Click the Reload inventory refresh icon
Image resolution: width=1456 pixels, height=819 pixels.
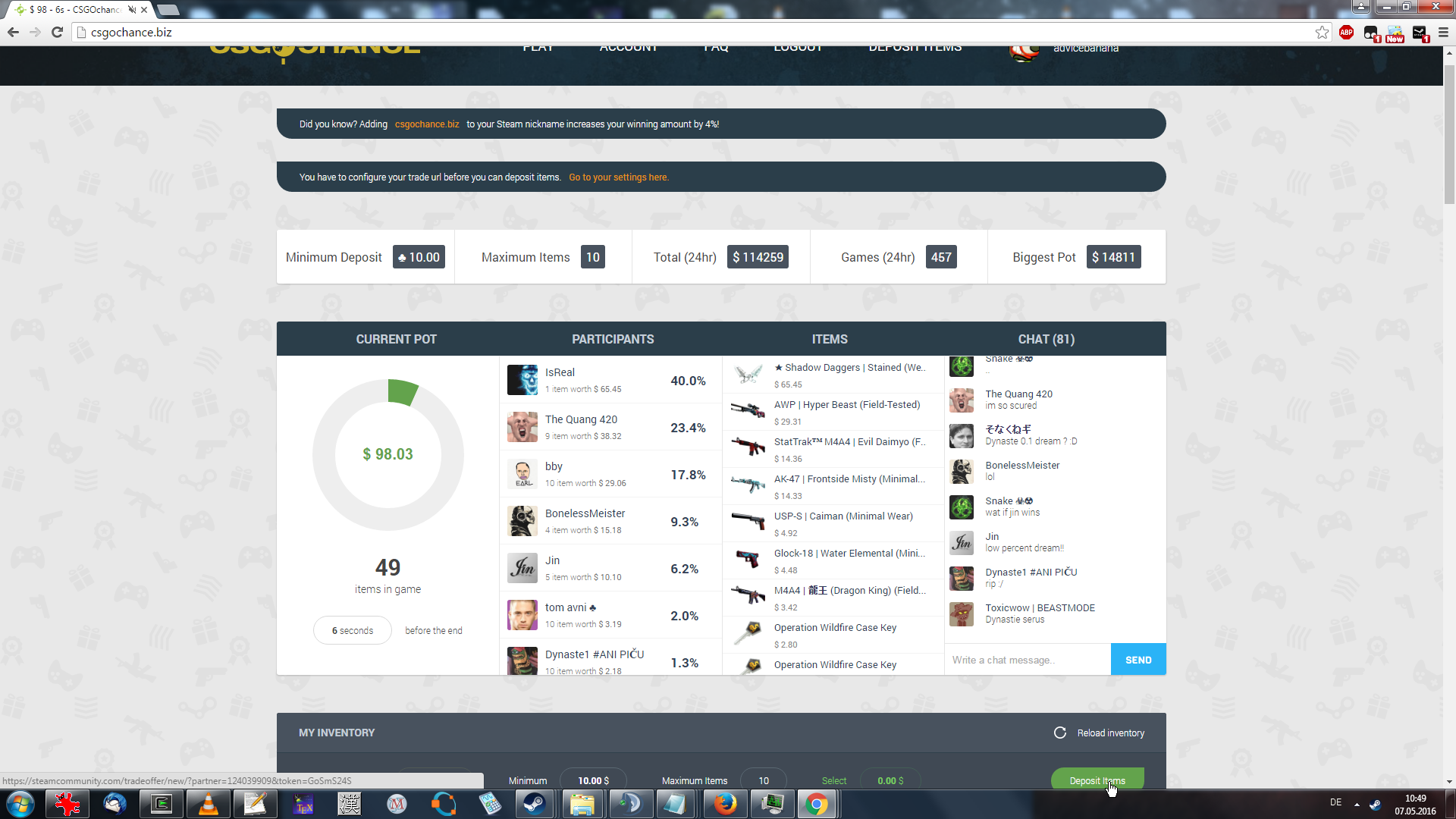tap(1059, 733)
